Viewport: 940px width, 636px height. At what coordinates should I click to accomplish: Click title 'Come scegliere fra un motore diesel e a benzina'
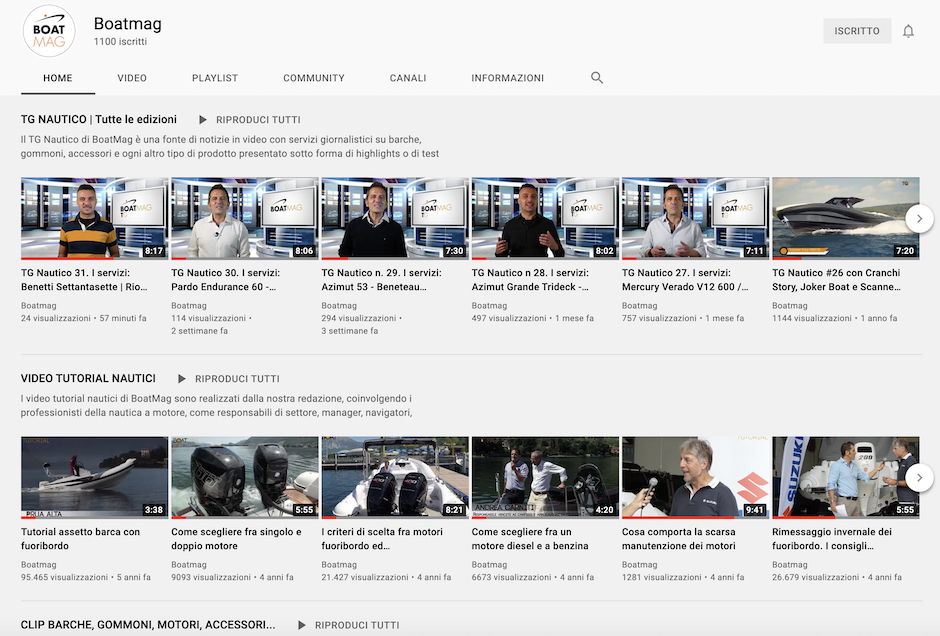point(530,539)
